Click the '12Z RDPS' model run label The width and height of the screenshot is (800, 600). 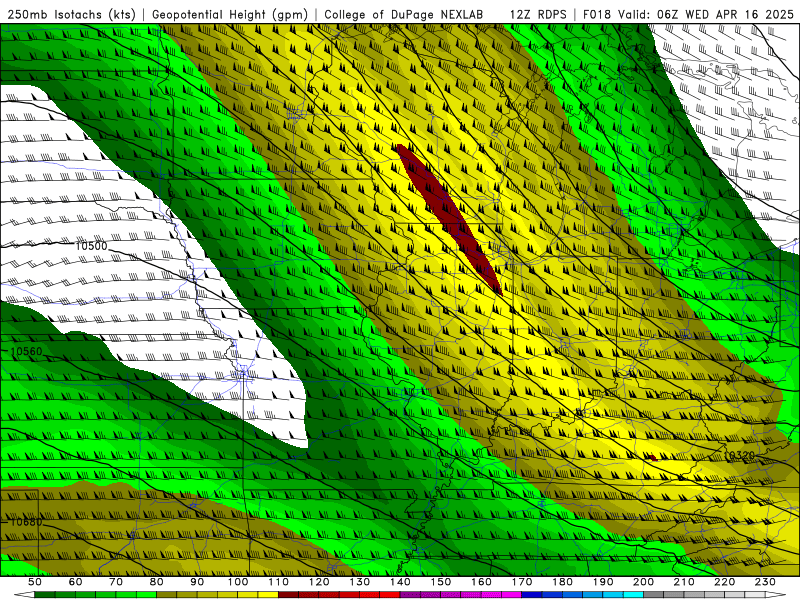click(538, 14)
